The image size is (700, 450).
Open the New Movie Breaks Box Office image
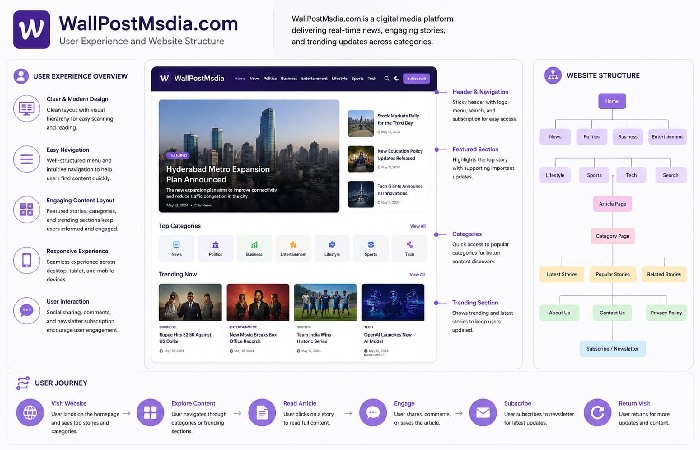coord(258,302)
